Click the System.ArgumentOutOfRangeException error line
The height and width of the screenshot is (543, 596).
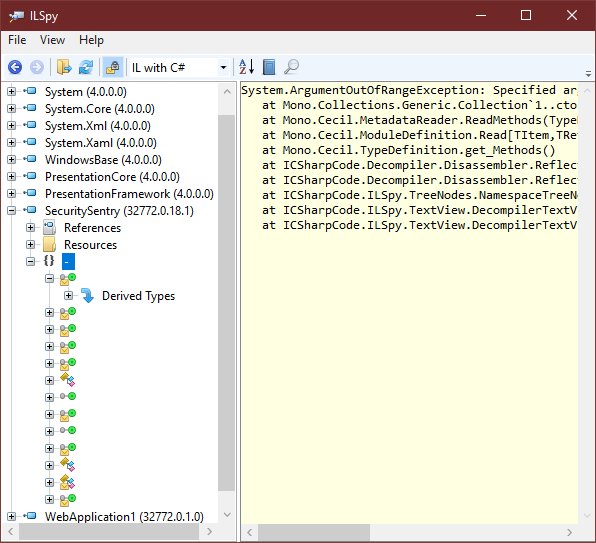[x=409, y=90]
